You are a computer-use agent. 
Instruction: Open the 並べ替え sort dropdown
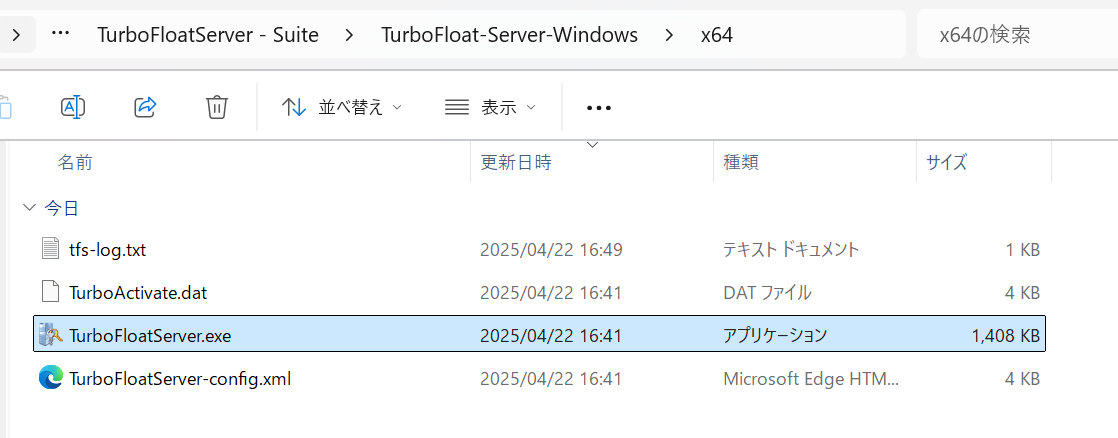click(x=342, y=108)
